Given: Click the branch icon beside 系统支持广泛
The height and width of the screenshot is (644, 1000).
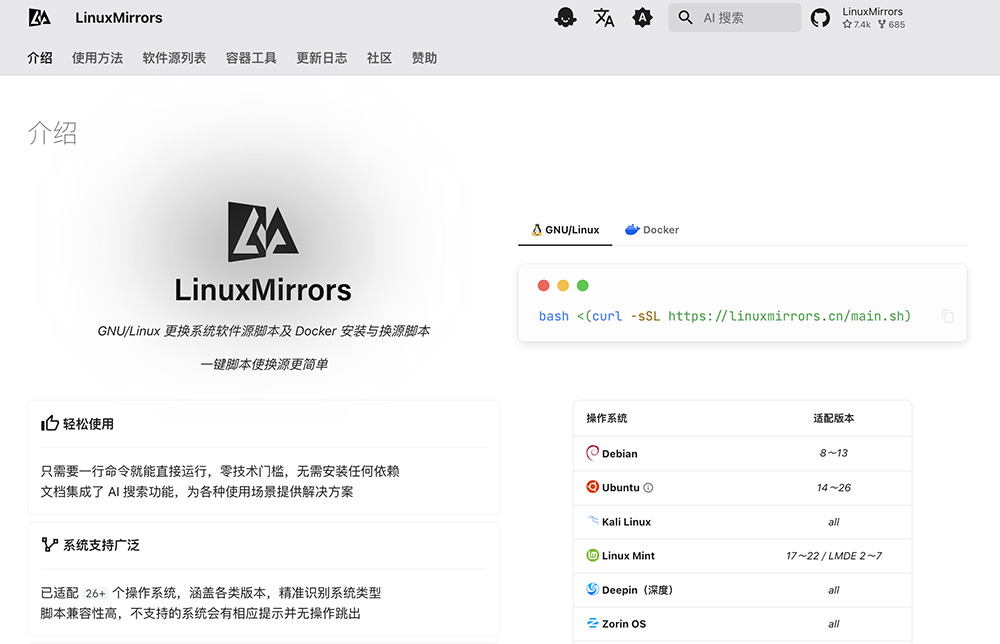Looking at the screenshot, I should pos(50,545).
